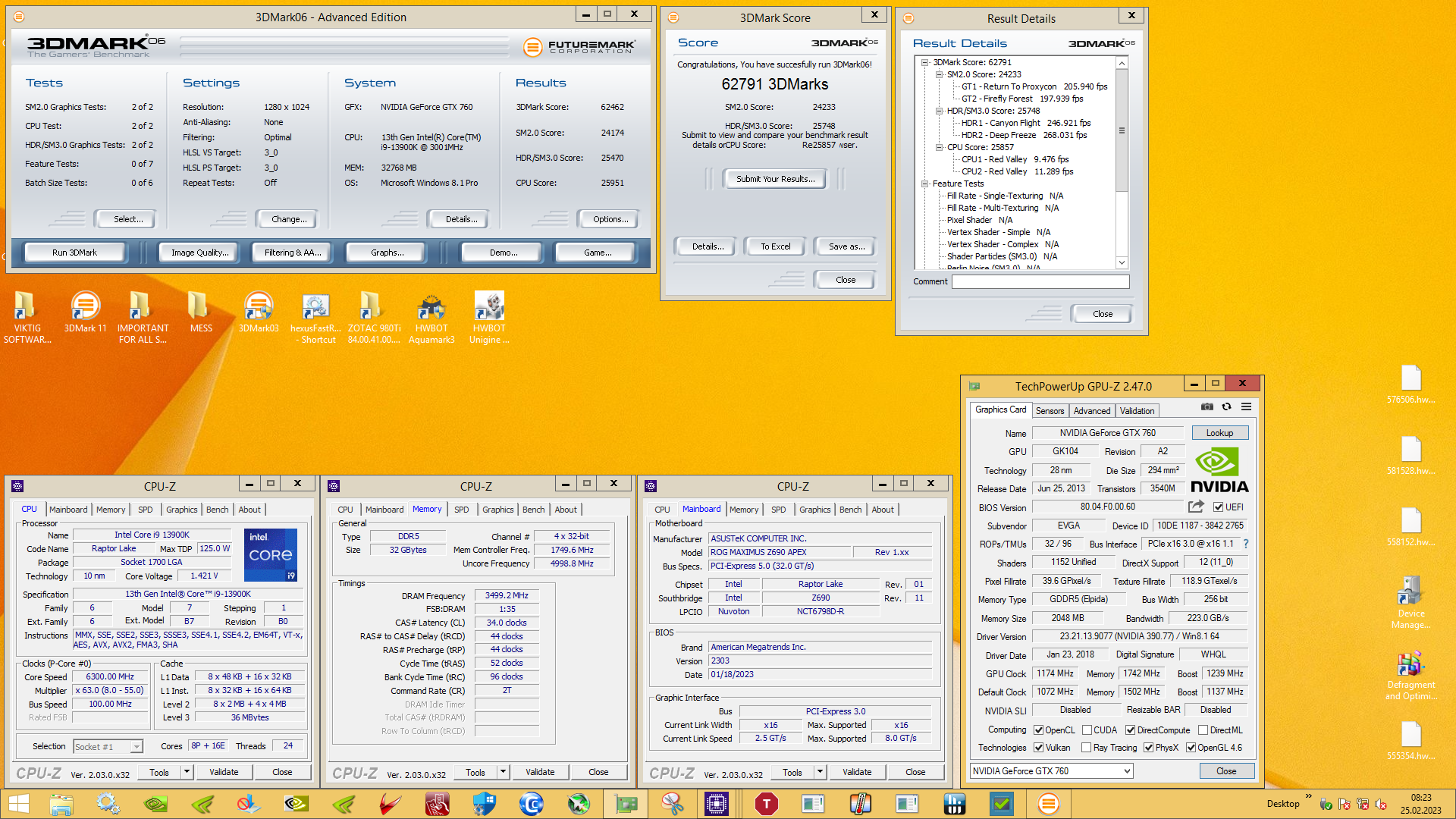This screenshot has width=1456, height=819.
Task: Open Bench tab in CPU-Z Memory window
Action: (533, 510)
